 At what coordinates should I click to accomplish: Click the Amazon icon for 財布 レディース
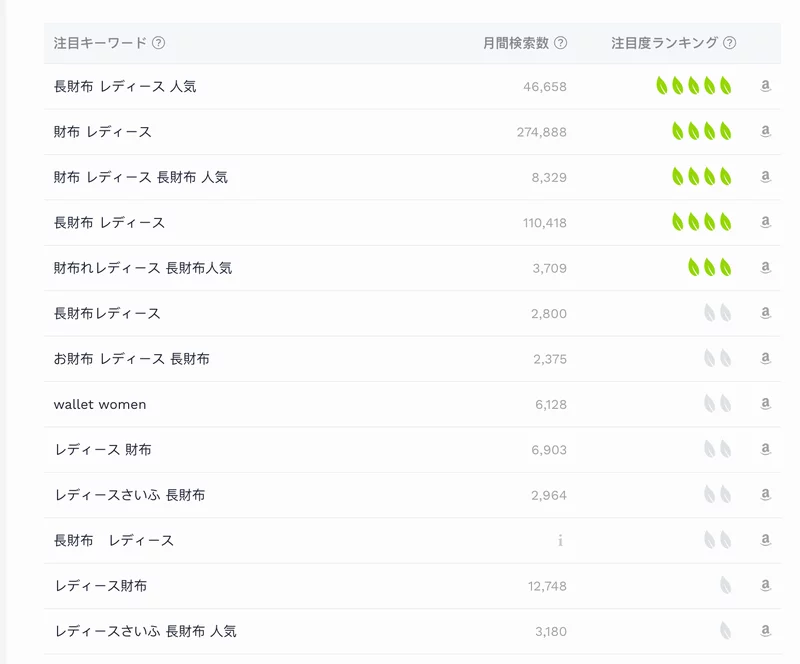click(x=766, y=131)
